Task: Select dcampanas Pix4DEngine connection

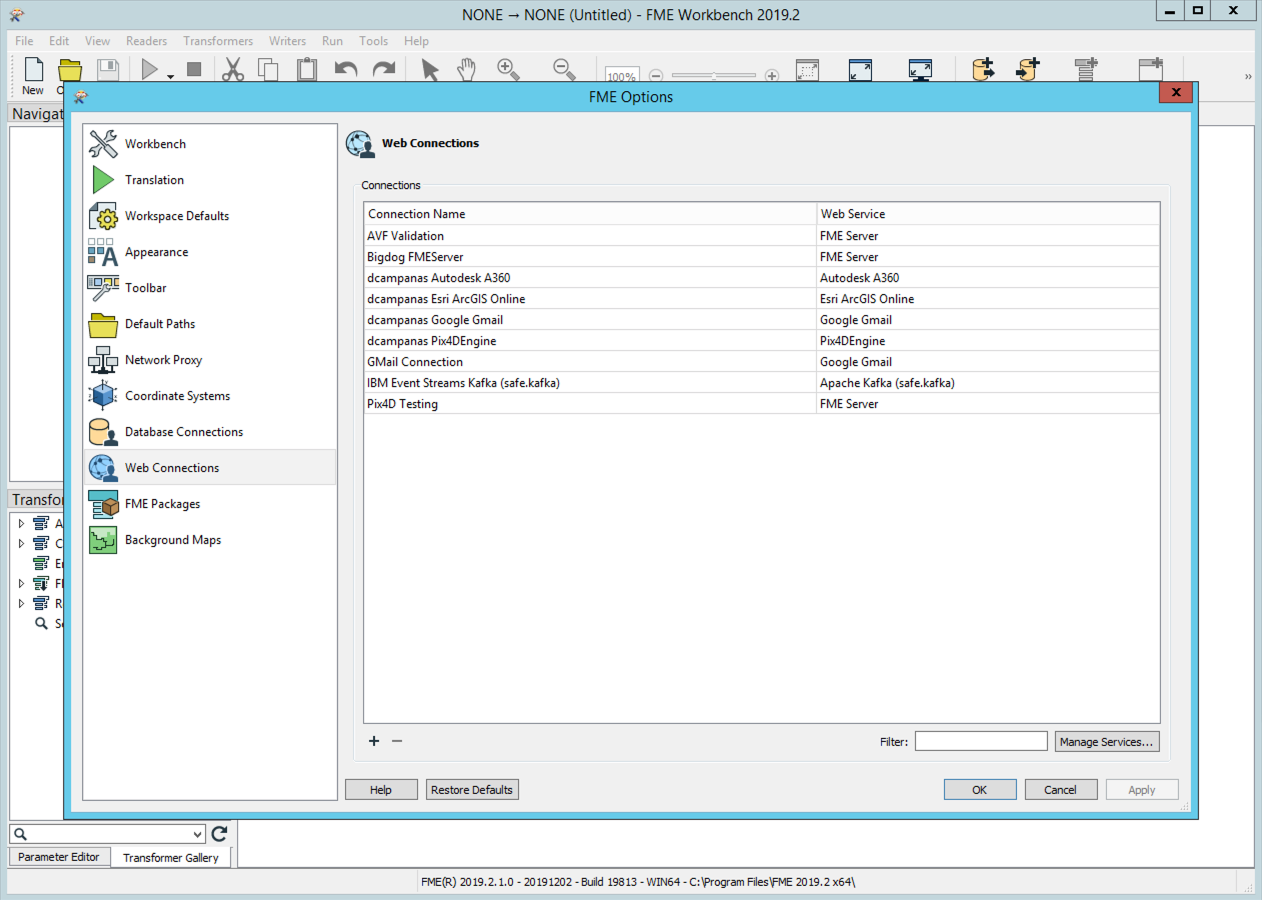Action: tap(762, 341)
